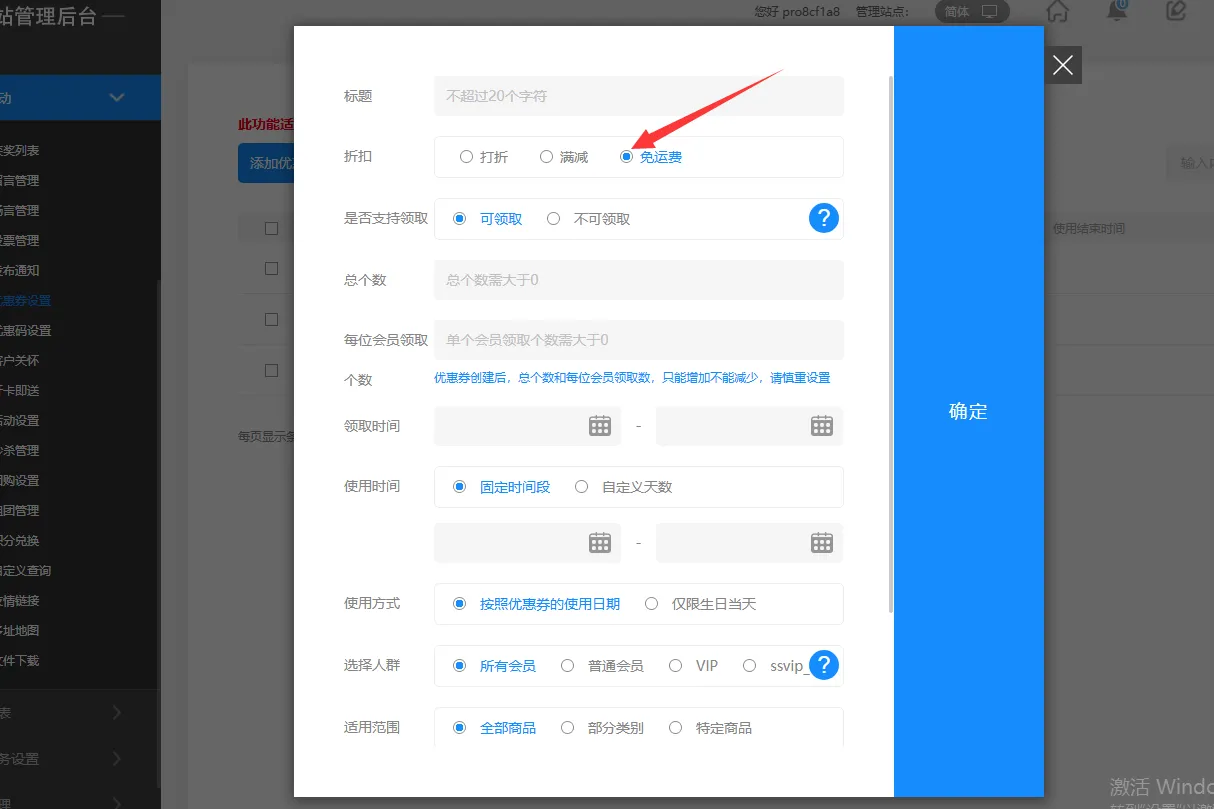Open 户关怀 in the sidebar
The width and height of the screenshot is (1214, 809).
20,361
